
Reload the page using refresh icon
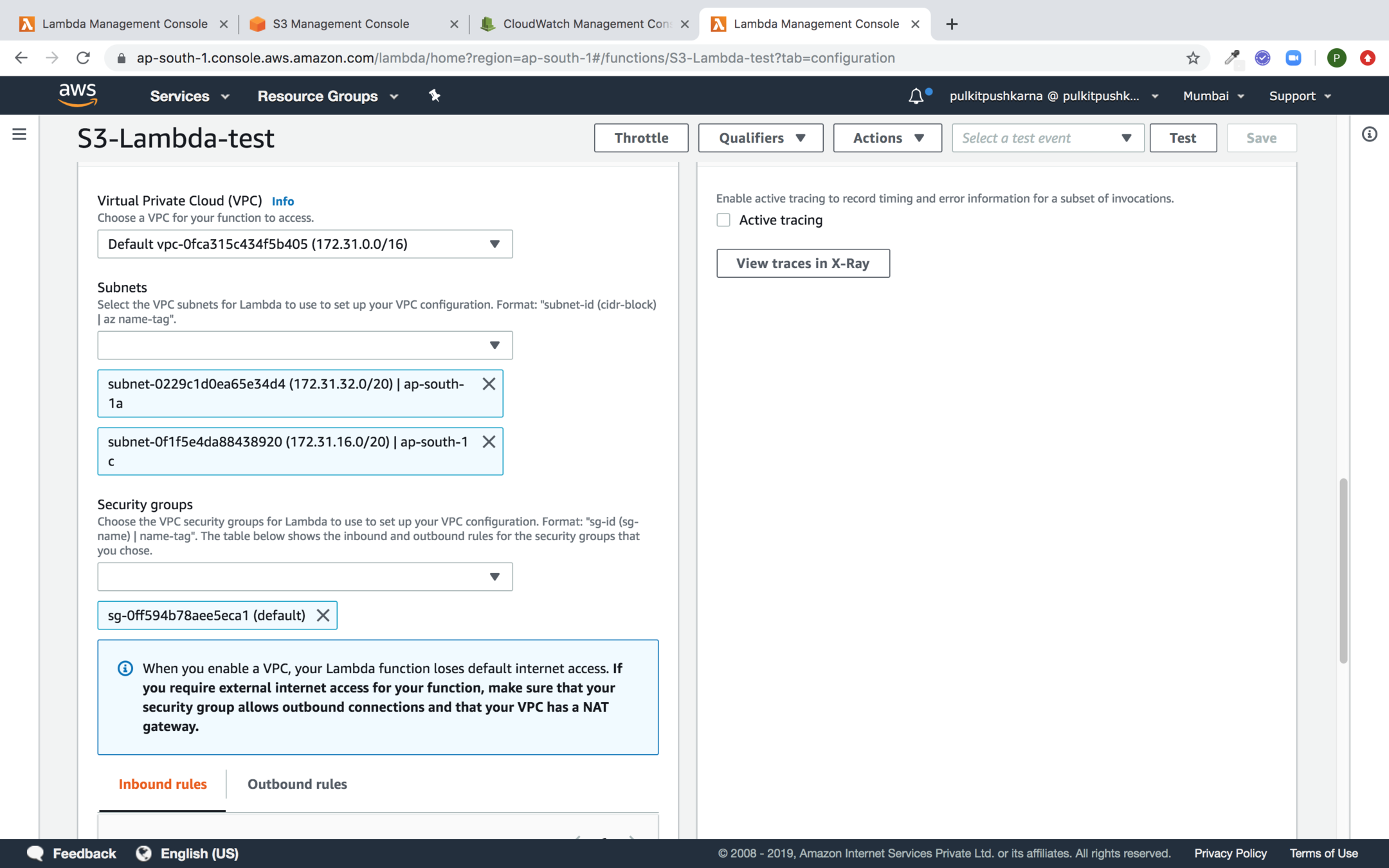coord(83,58)
